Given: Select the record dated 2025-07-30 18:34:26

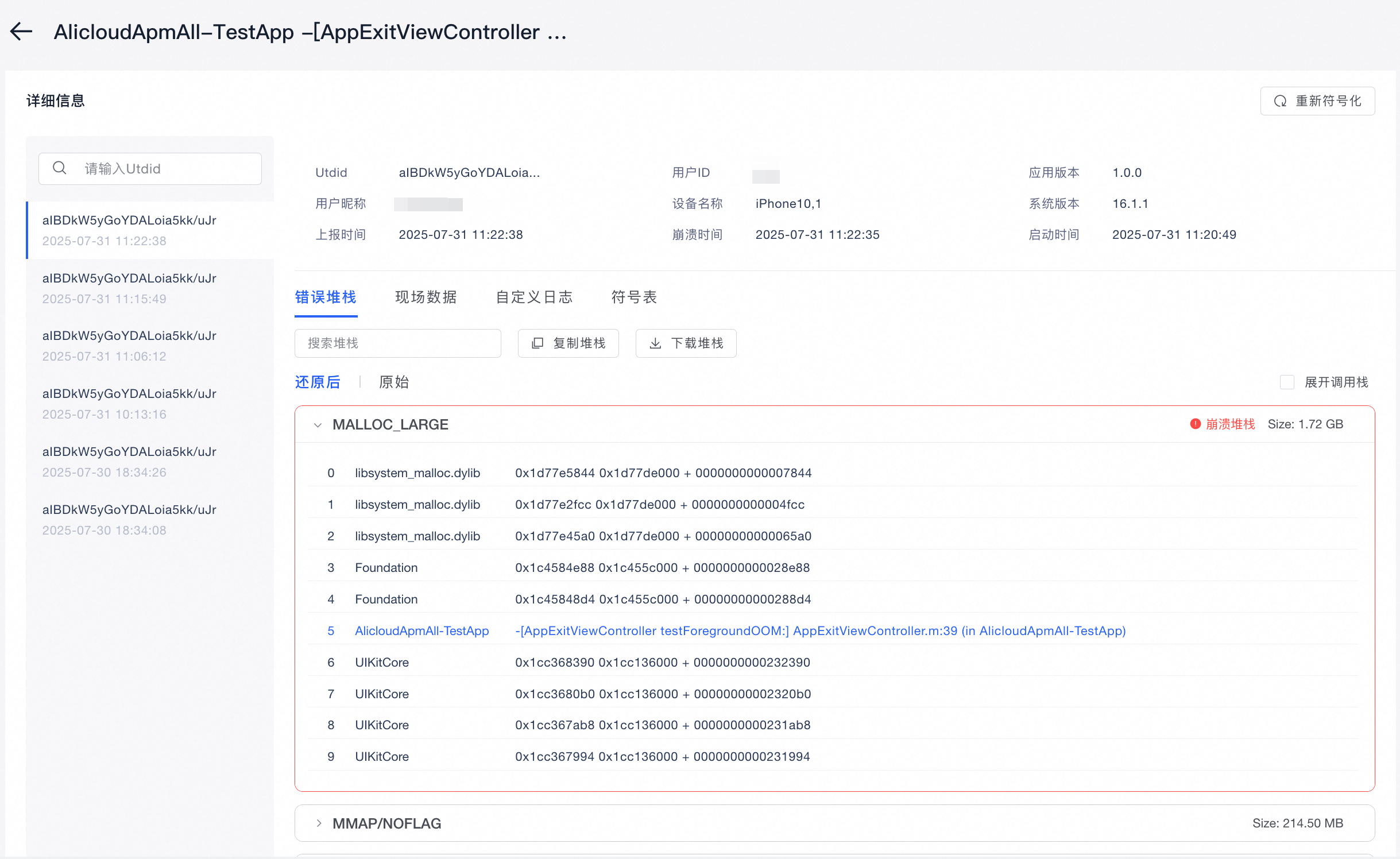Looking at the screenshot, I should click(x=150, y=462).
